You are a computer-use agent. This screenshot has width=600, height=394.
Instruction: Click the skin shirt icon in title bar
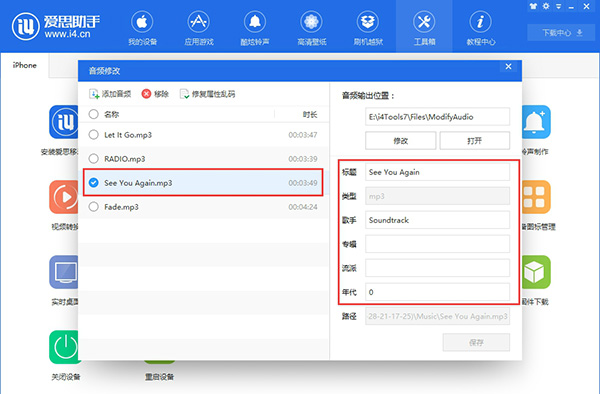pyautogui.click(x=533, y=6)
